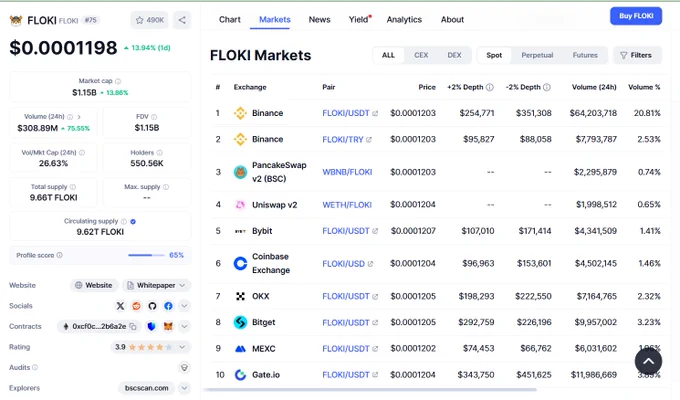Select the CEX exchange filter
The width and height of the screenshot is (680, 400).
(x=421, y=55)
